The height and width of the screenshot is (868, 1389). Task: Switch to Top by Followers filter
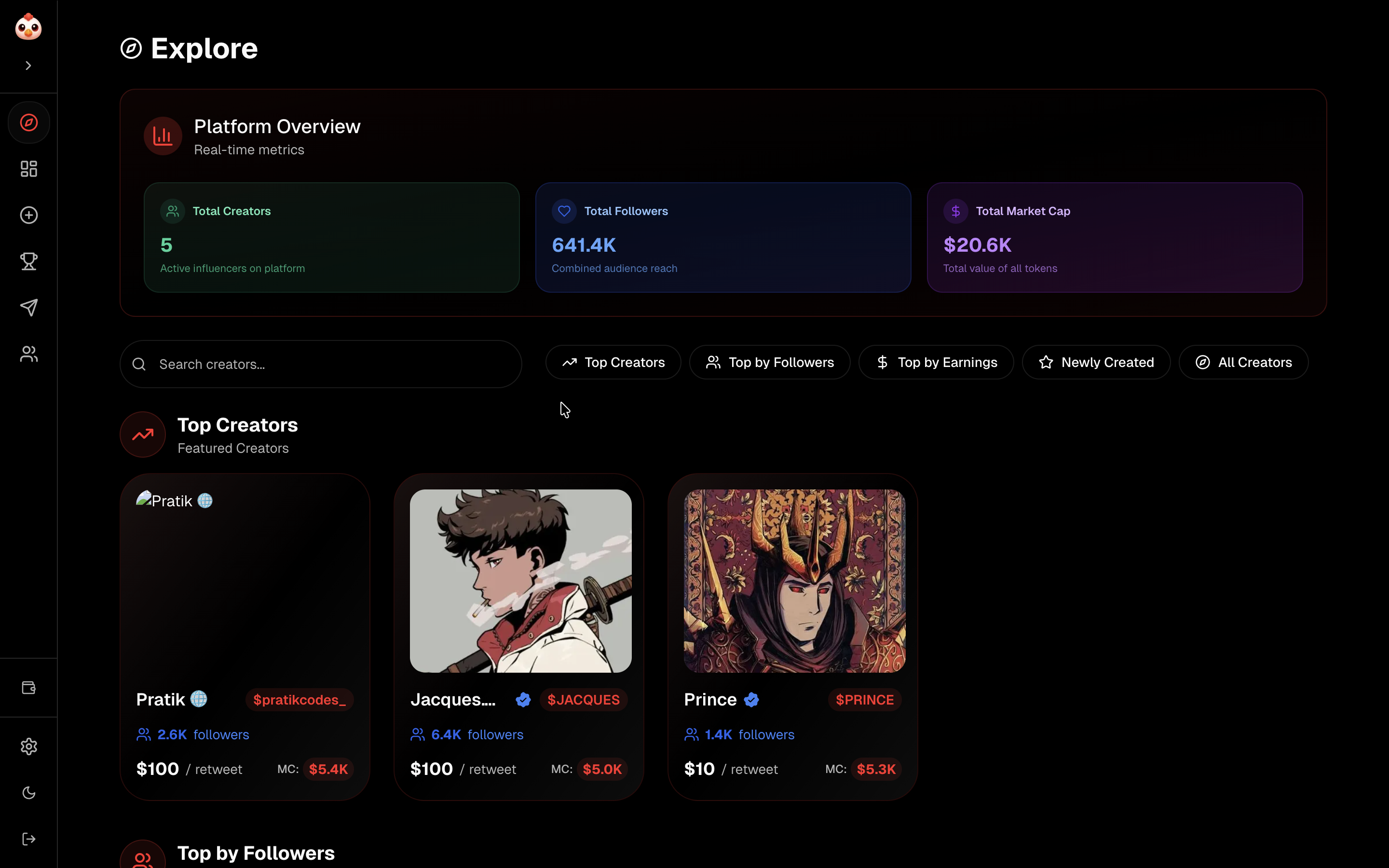tap(770, 362)
